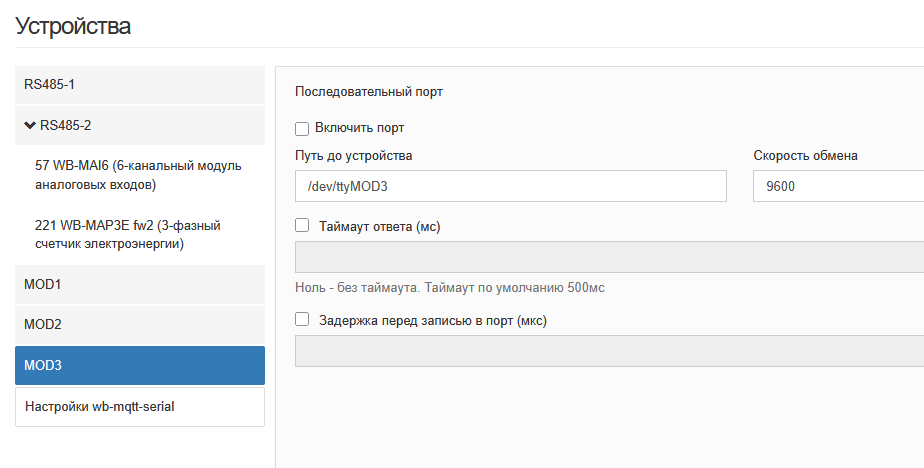Collapse RS485-2 using the chevron icon
This screenshot has height=468, width=924.
(x=29, y=125)
